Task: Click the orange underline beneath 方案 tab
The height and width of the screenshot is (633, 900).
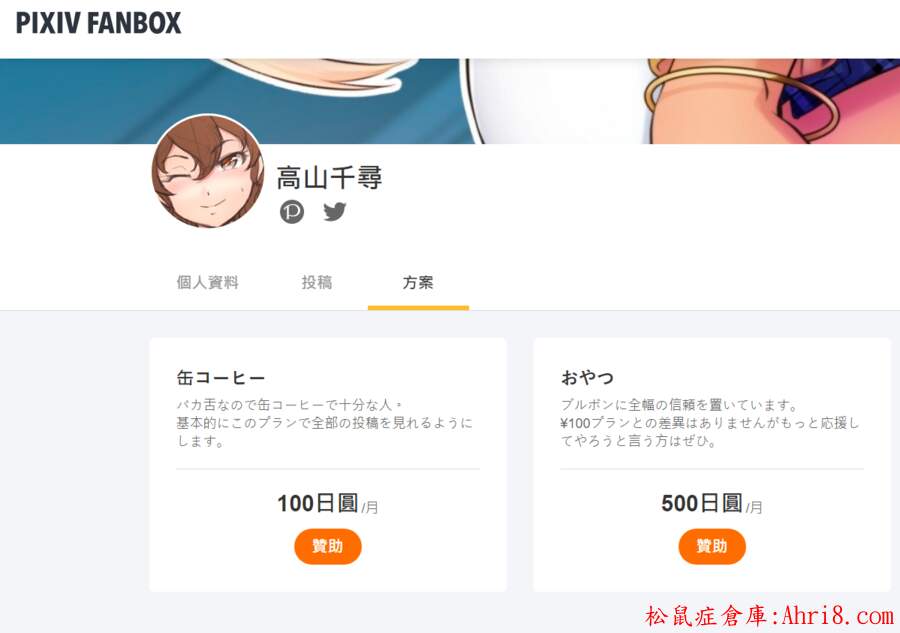Action: 418,308
